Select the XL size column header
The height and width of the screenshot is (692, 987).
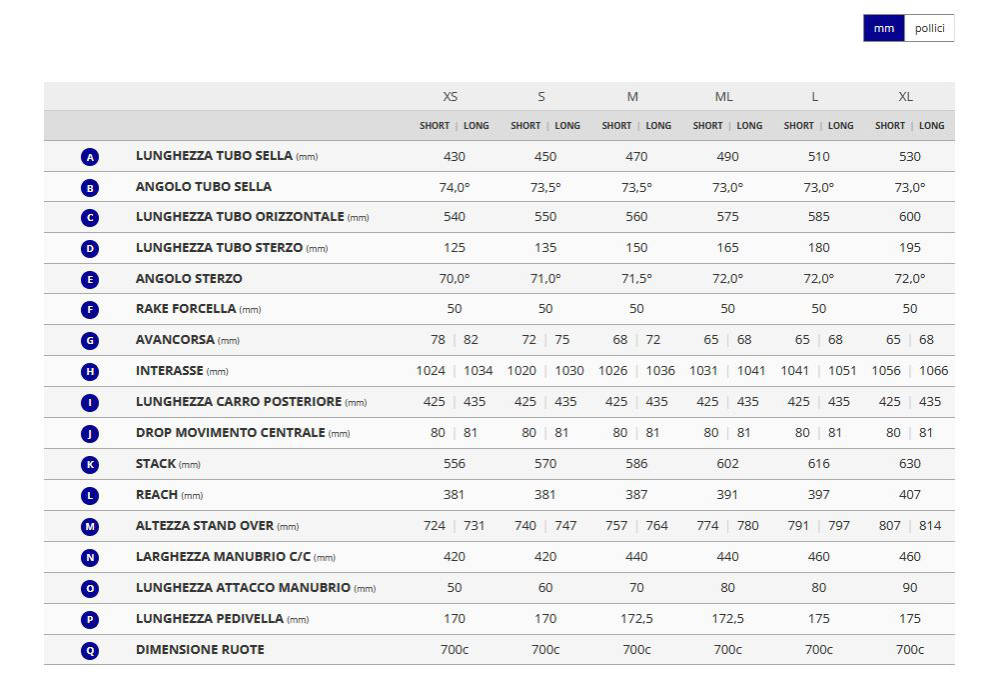[905, 96]
